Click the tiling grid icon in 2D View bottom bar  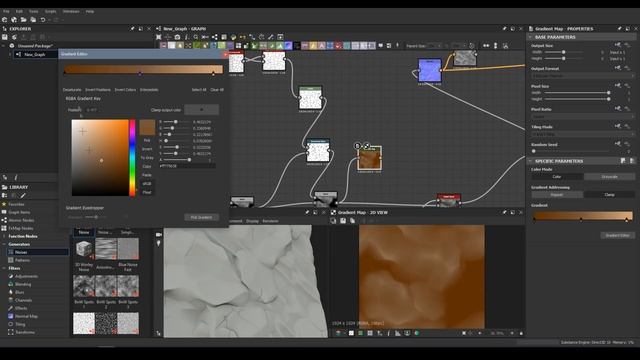pos(370,333)
